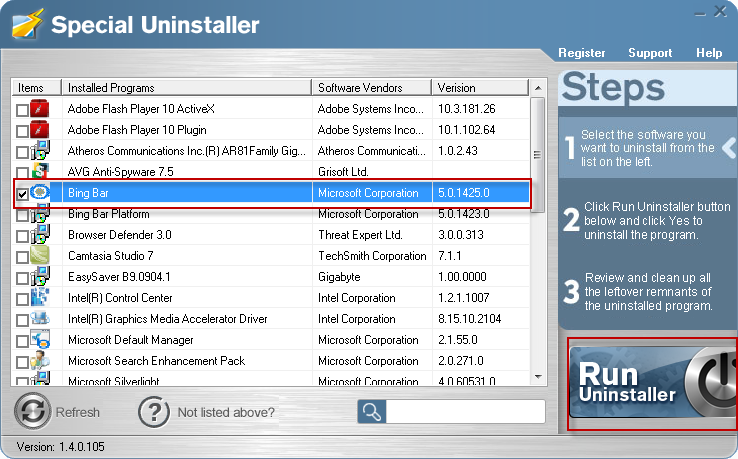
Task: Check the Adobe Flash Player 10 Plugin checkbox
Action: (x=22, y=131)
